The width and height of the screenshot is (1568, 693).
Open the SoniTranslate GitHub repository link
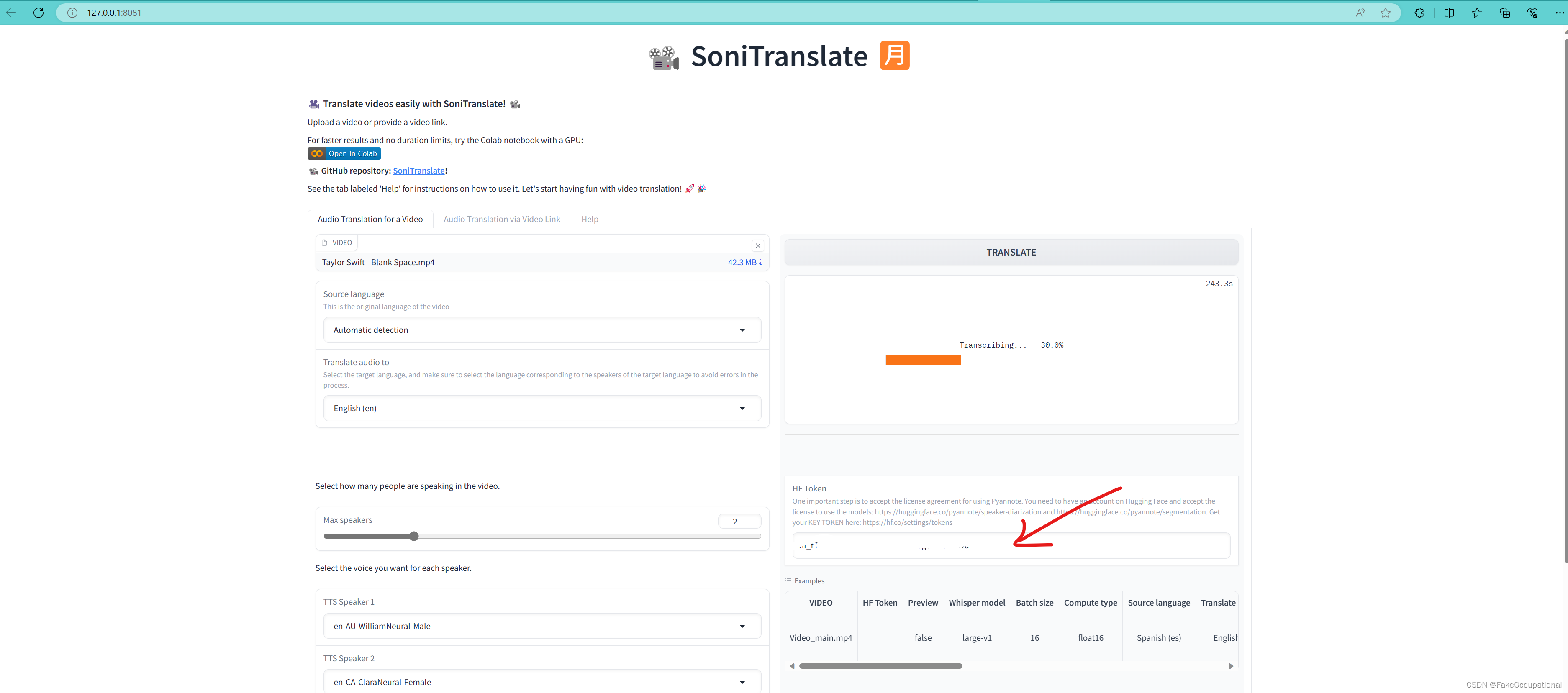click(418, 171)
